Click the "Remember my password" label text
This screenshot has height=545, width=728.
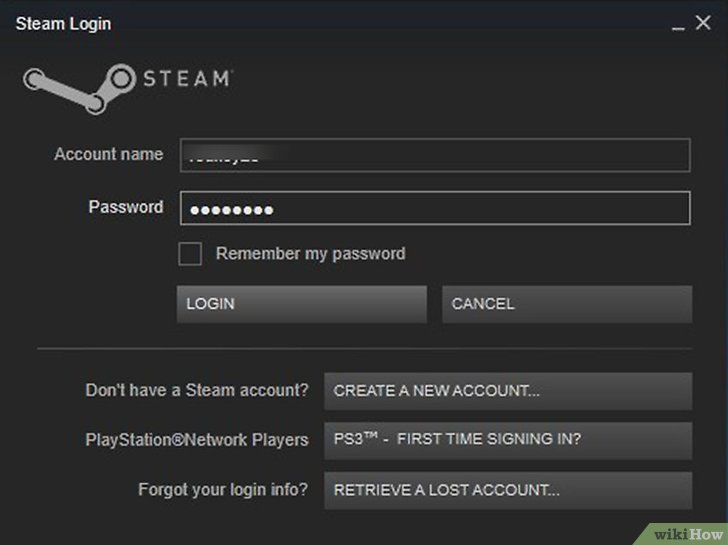[x=310, y=254]
